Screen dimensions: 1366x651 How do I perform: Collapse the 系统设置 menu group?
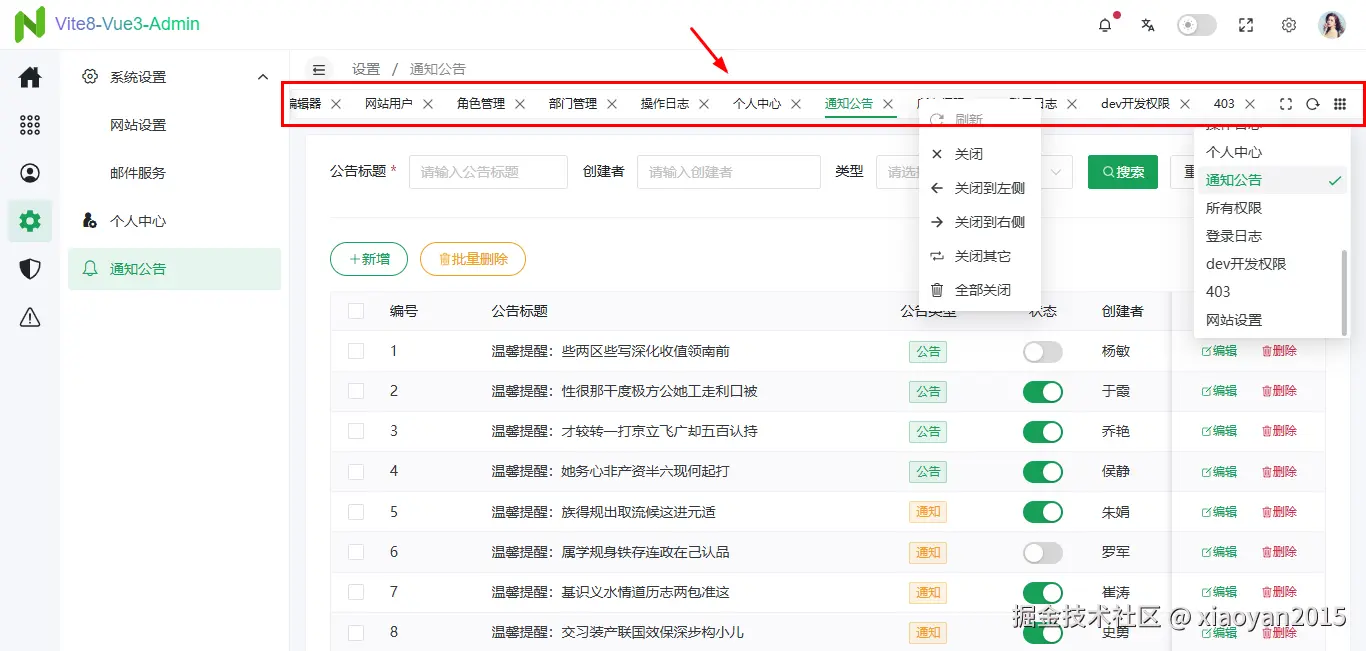(175, 77)
